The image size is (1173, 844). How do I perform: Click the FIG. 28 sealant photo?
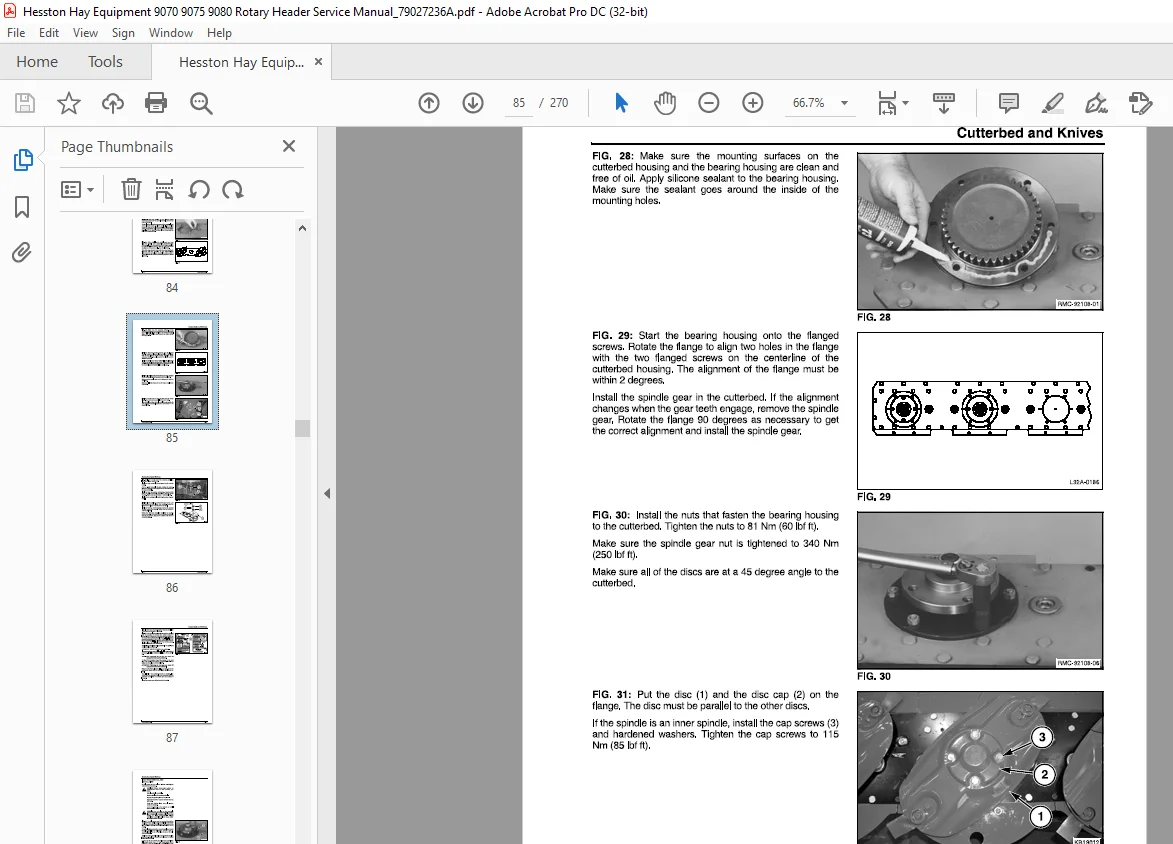979,231
